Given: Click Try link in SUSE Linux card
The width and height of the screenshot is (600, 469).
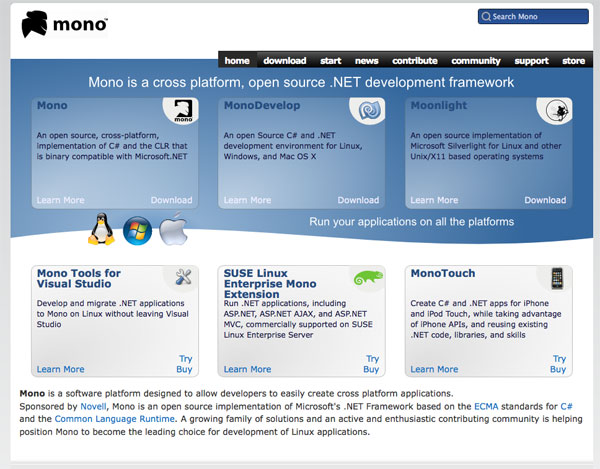Looking at the screenshot, I should click(x=372, y=358).
